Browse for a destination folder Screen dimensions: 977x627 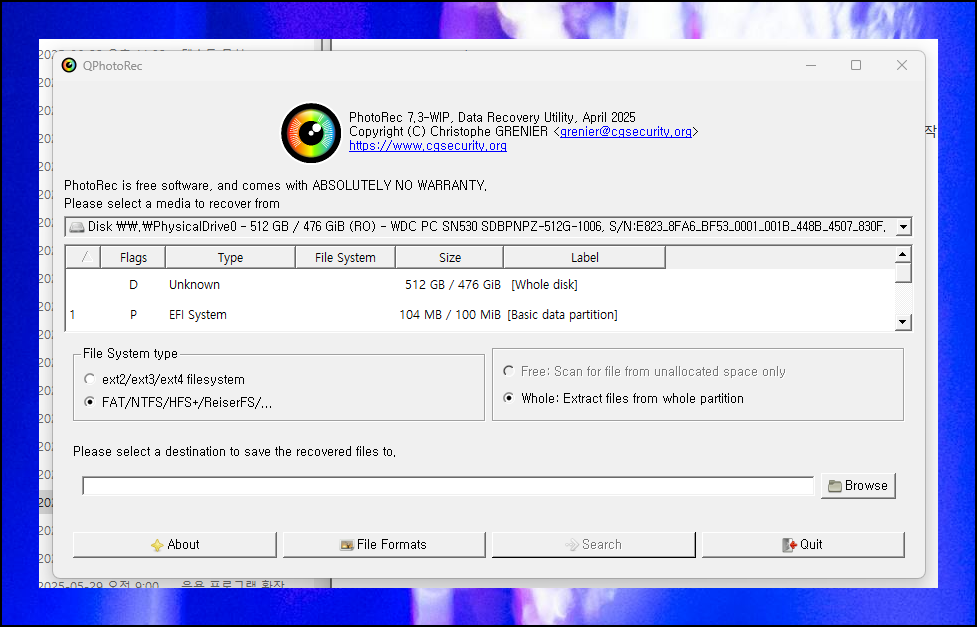(x=858, y=486)
